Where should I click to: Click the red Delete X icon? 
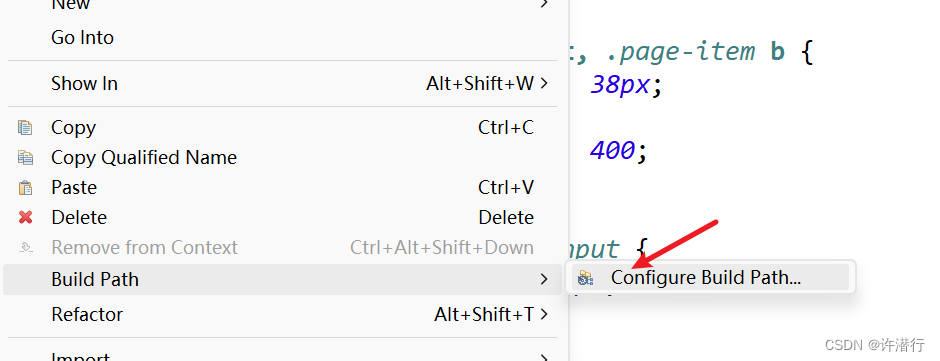click(25, 217)
